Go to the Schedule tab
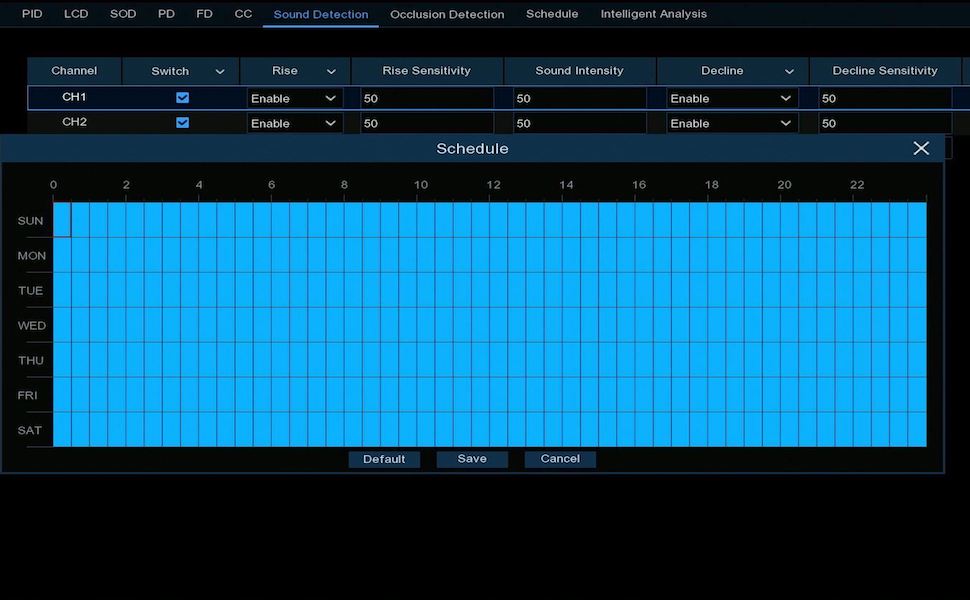Screen dimensions: 970x600 click(x=552, y=14)
